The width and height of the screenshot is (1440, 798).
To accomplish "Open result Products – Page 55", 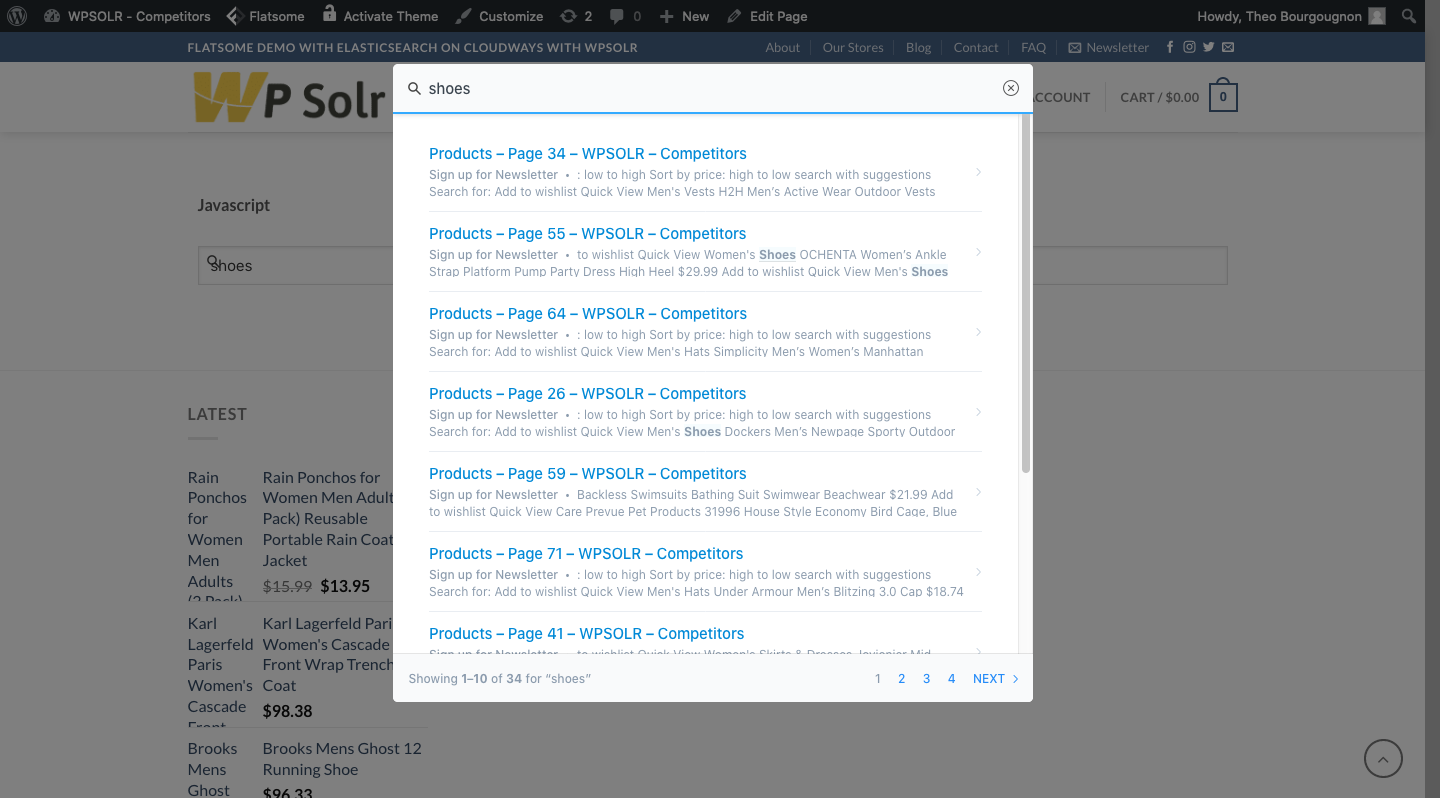I will click(588, 233).
